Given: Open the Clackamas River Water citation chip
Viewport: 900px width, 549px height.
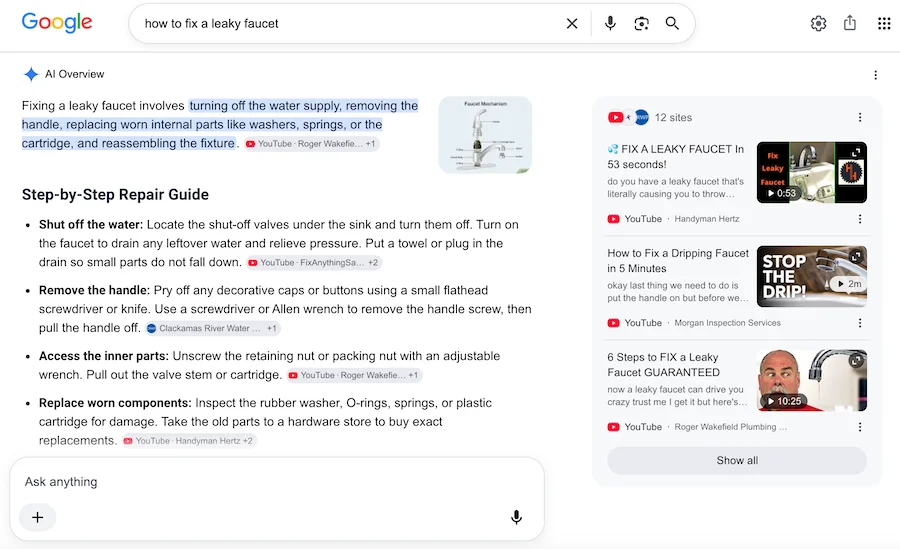Looking at the screenshot, I should (x=212, y=328).
